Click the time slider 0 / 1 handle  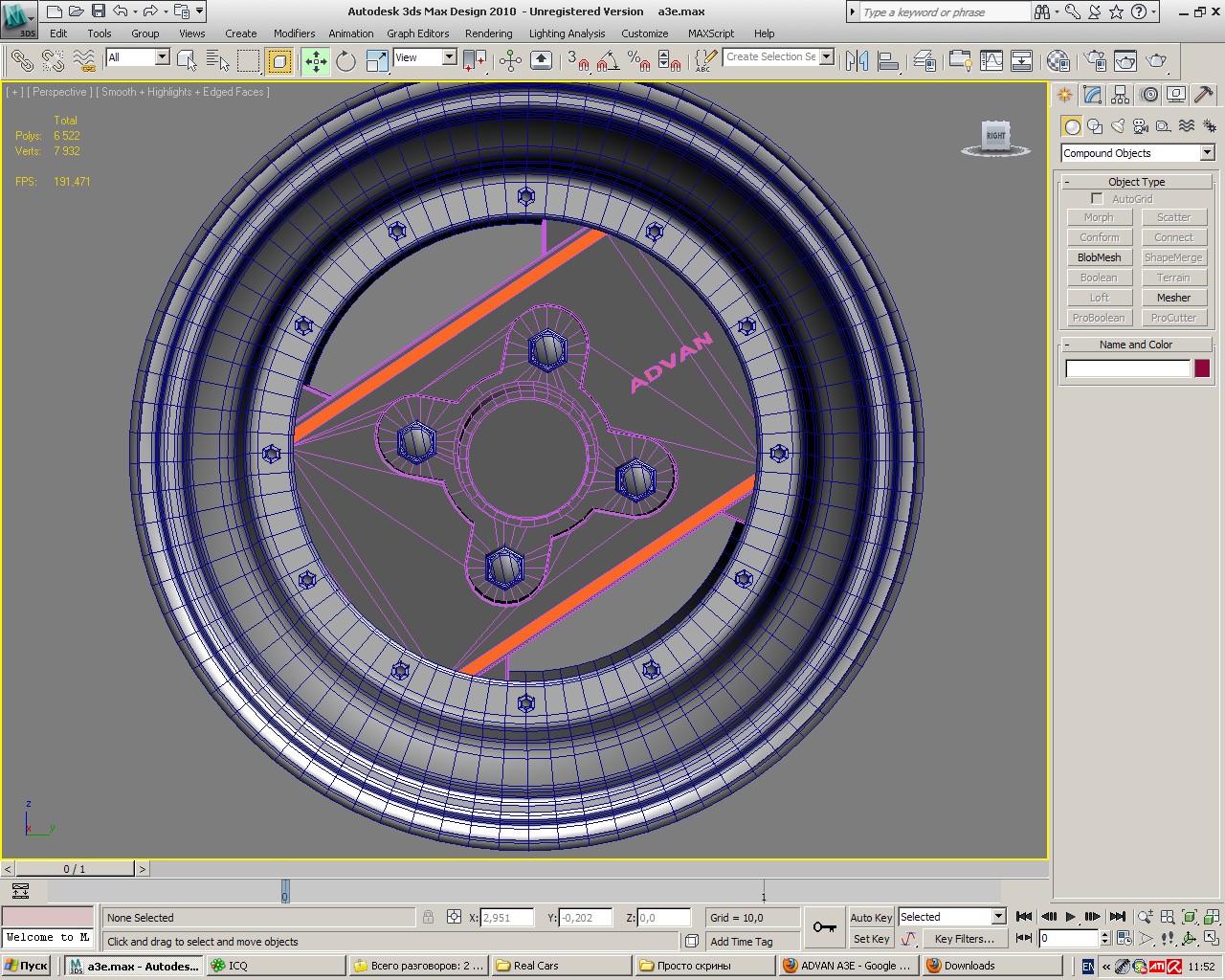tap(75, 869)
